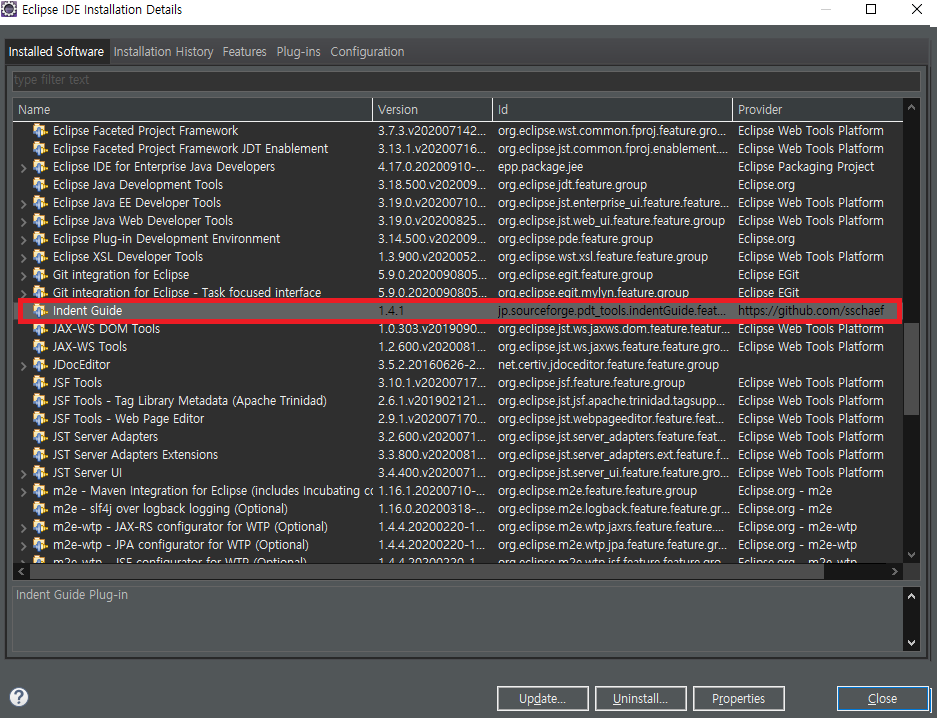Viewport: 937px width, 718px height.
Task: Click the Update... button
Action: [x=543, y=698]
